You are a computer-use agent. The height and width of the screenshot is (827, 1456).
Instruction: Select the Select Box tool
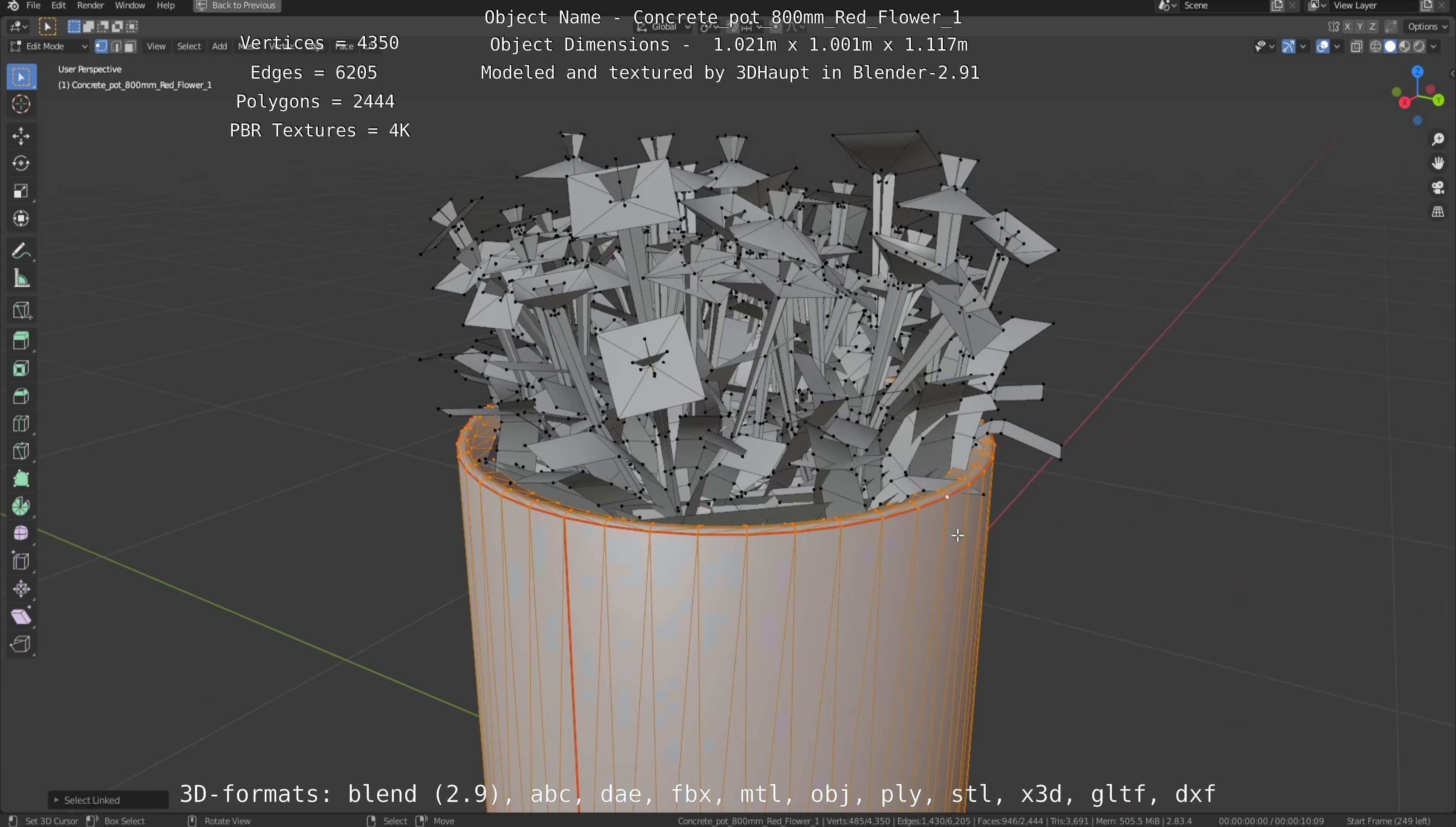click(x=22, y=76)
